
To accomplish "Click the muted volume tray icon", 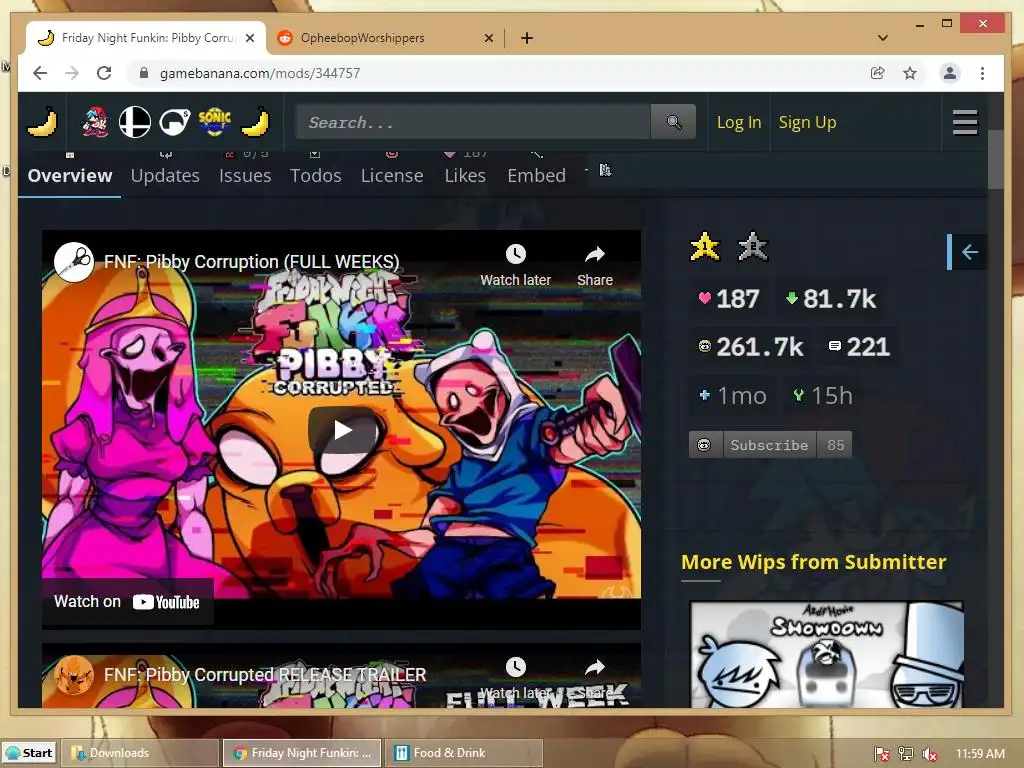I will coord(929,754).
